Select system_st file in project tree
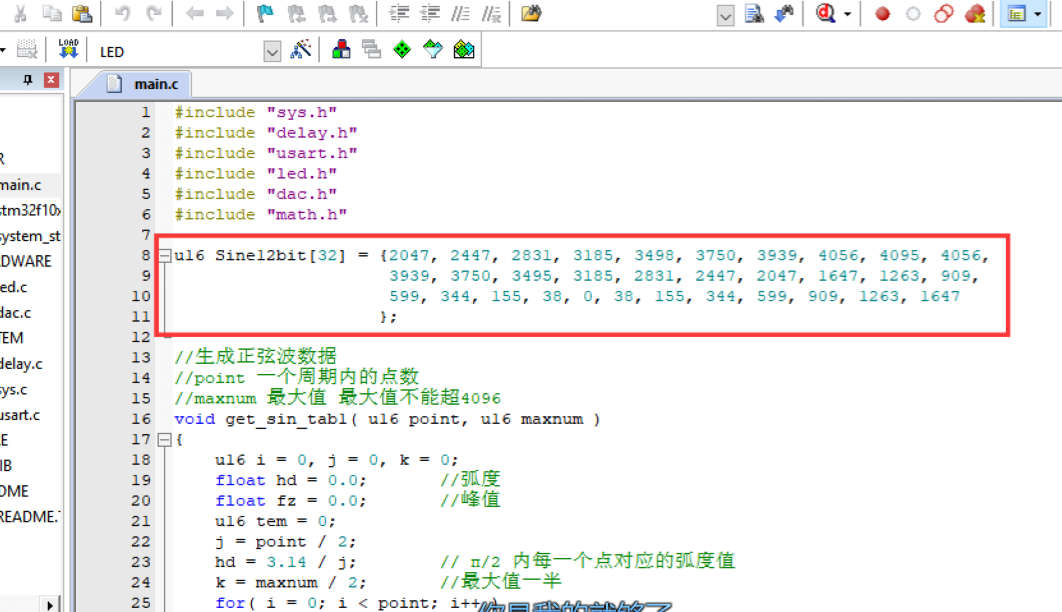Image resolution: width=1062 pixels, height=612 pixels. tap(30, 236)
